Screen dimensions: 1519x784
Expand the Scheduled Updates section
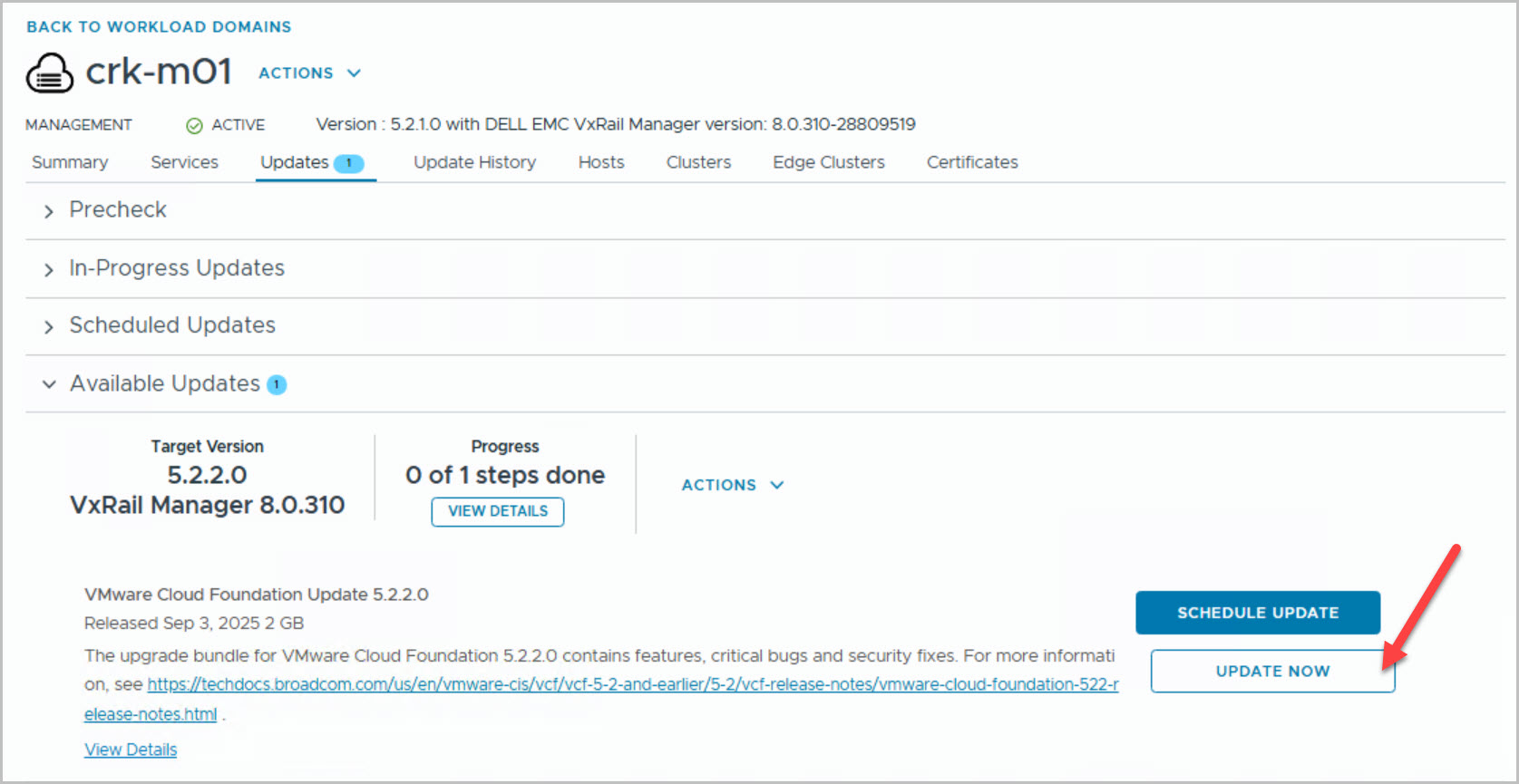click(49, 326)
